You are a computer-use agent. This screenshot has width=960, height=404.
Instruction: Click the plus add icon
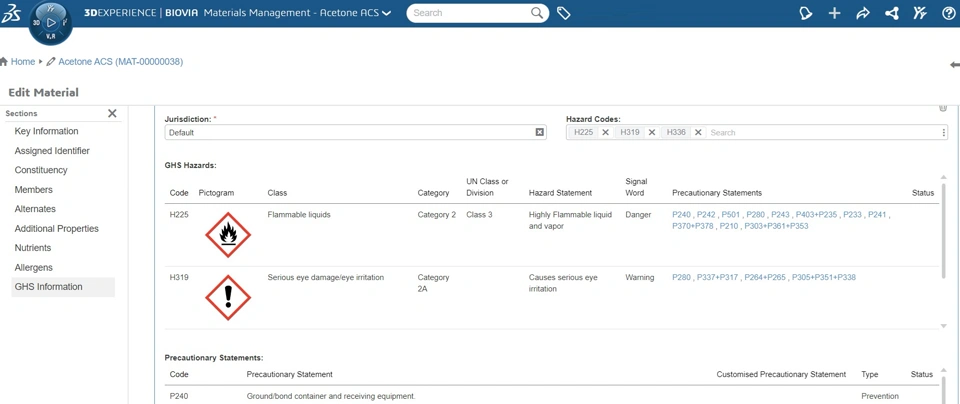tap(834, 13)
